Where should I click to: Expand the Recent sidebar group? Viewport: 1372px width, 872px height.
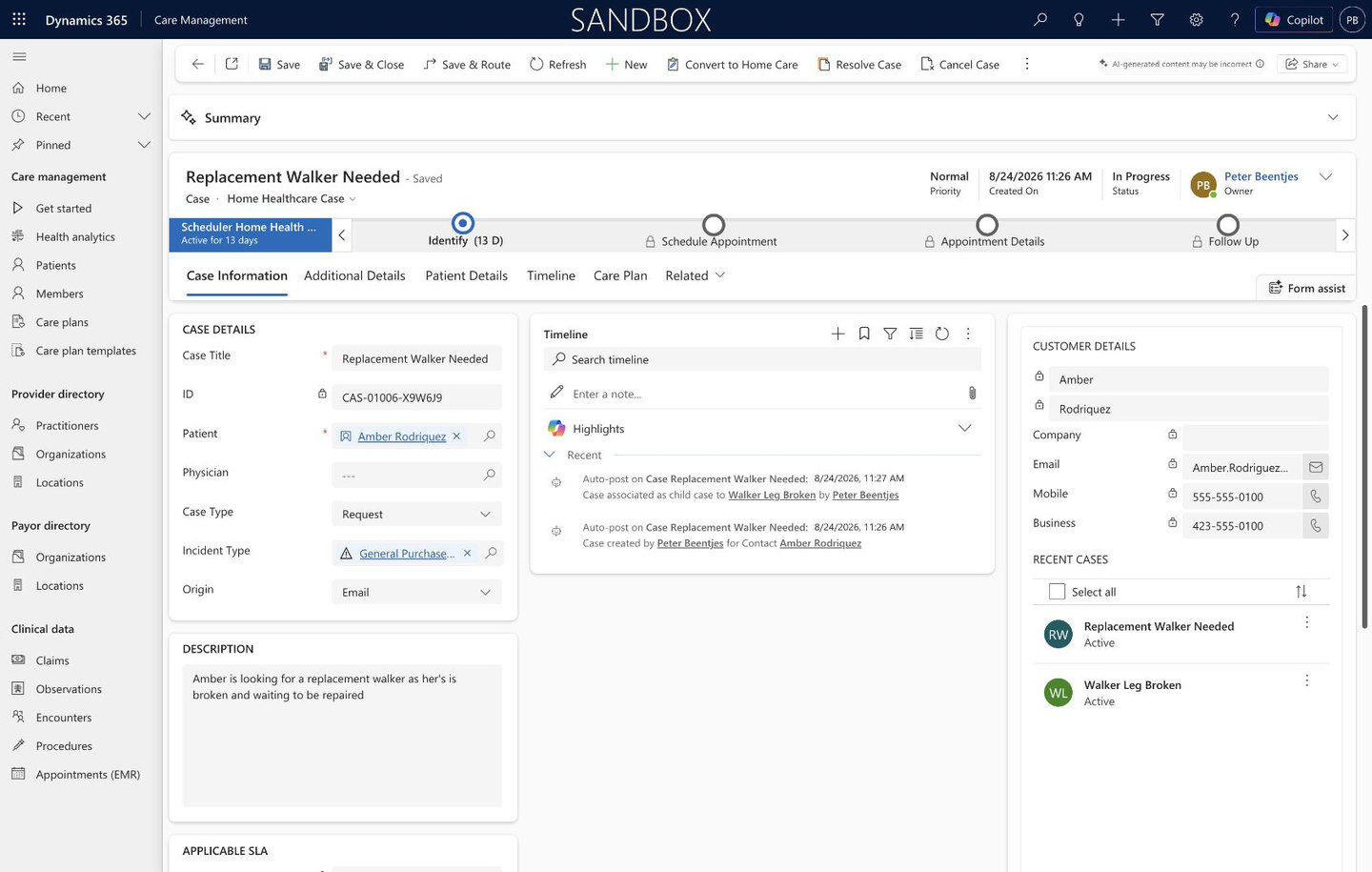coord(144,116)
